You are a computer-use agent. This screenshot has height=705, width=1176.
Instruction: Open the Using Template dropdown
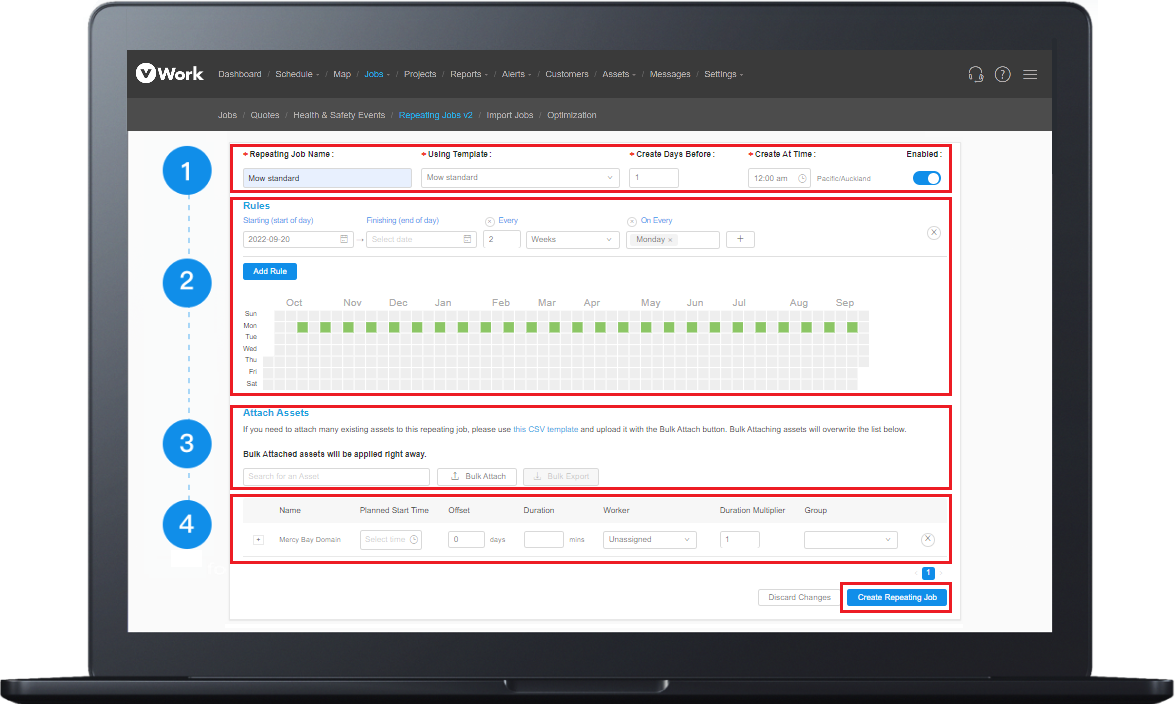(x=520, y=178)
